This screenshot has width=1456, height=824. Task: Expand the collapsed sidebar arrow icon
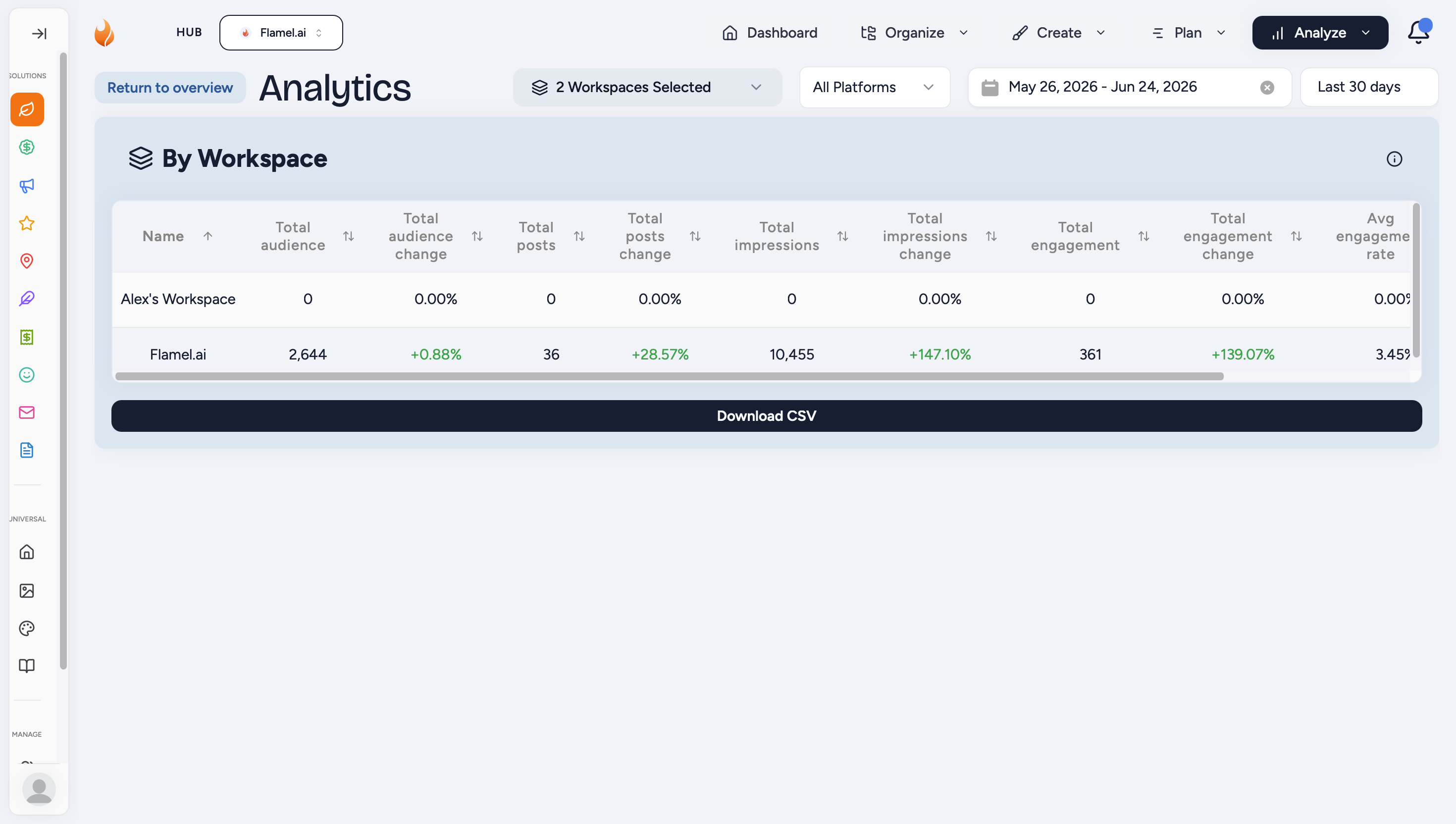pos(39,33)
